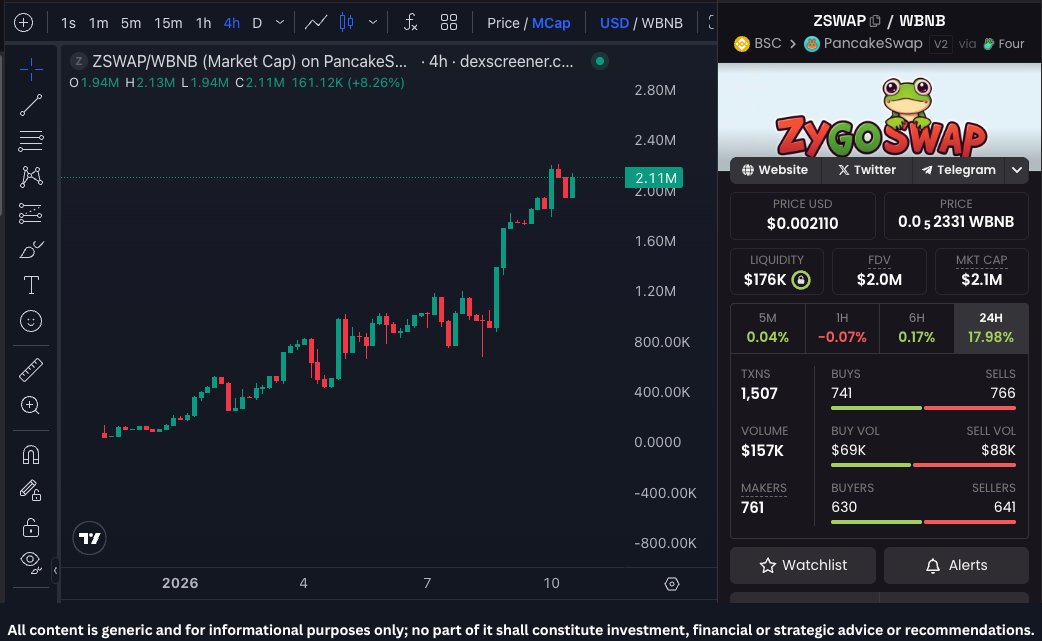Click the green live status dot
The image size is (1042, 641).
click(599, 61)
